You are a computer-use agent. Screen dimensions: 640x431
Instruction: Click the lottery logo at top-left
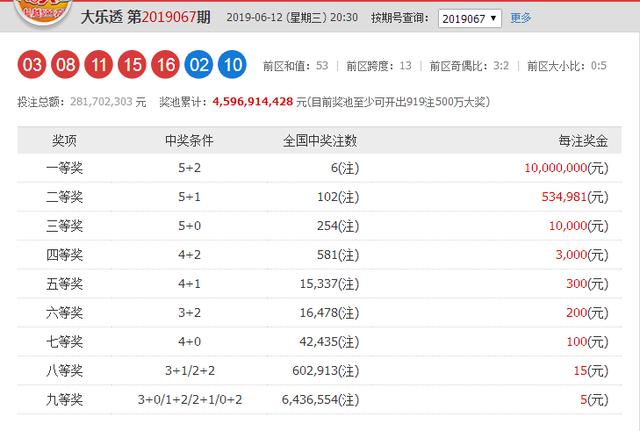click(x=42, y=12)
